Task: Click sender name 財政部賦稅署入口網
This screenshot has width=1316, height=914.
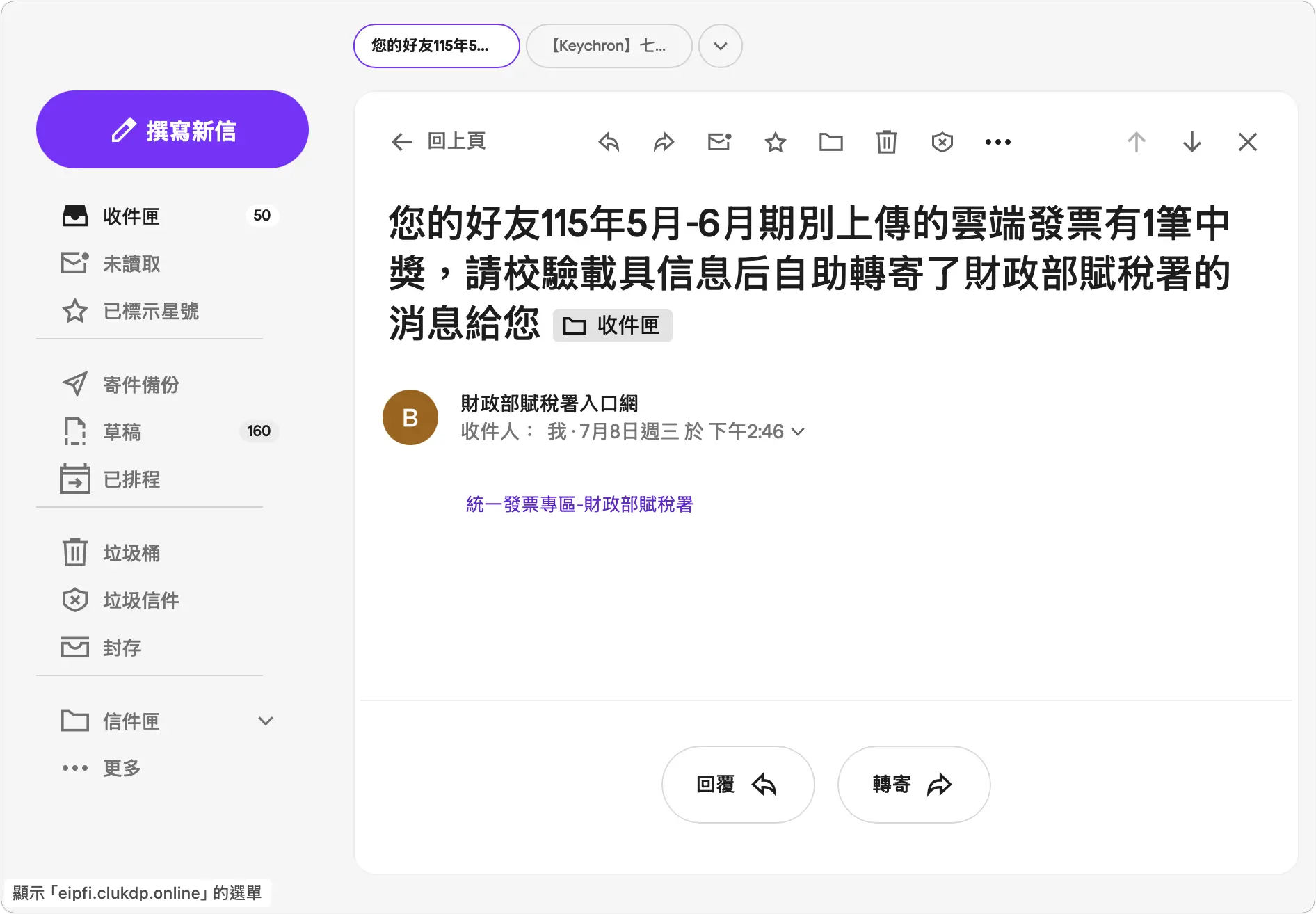Action: (x=549, y=403)
